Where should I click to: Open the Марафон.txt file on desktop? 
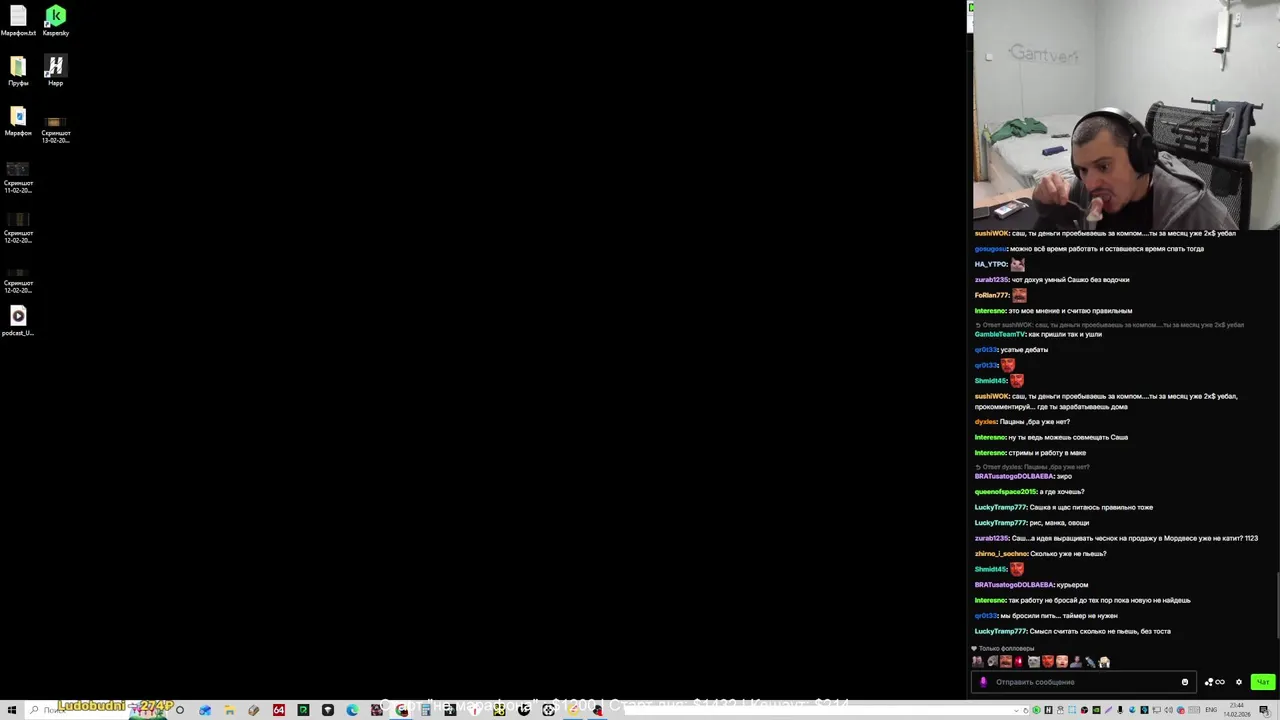point(18,20)
